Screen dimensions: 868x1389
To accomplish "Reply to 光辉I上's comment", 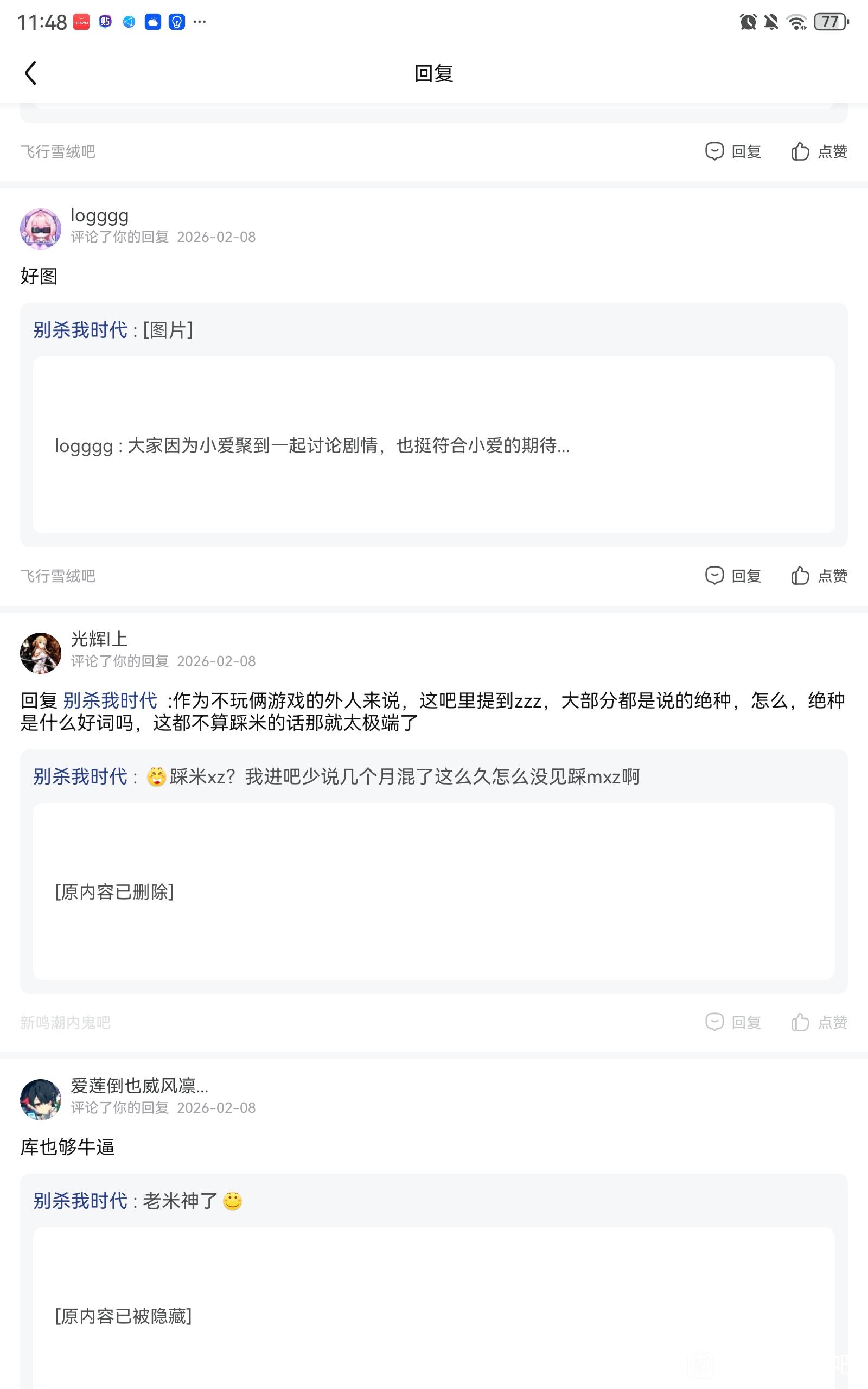I will point(733,1022).
